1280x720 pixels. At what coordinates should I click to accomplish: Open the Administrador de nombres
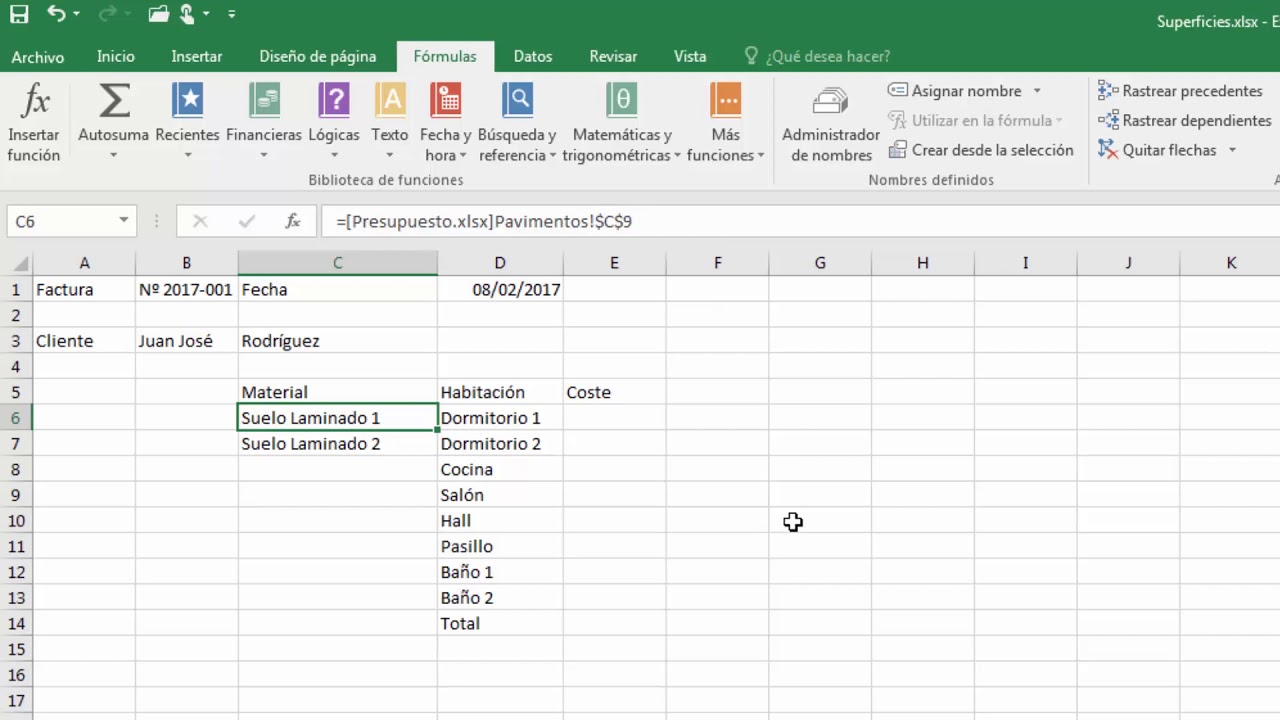(x=830, y=125)
